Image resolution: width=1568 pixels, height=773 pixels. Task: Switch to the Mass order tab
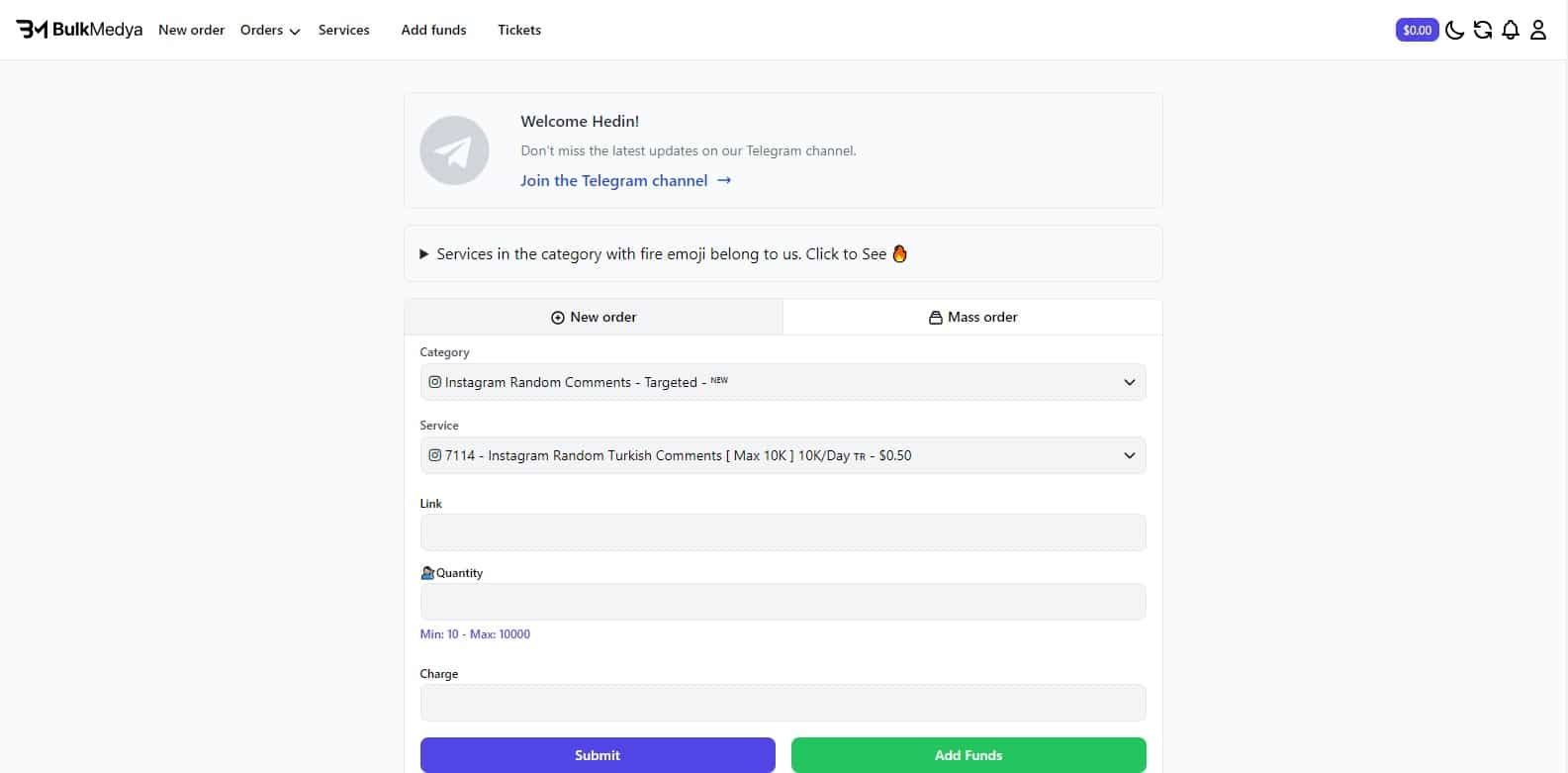point(972,317)
